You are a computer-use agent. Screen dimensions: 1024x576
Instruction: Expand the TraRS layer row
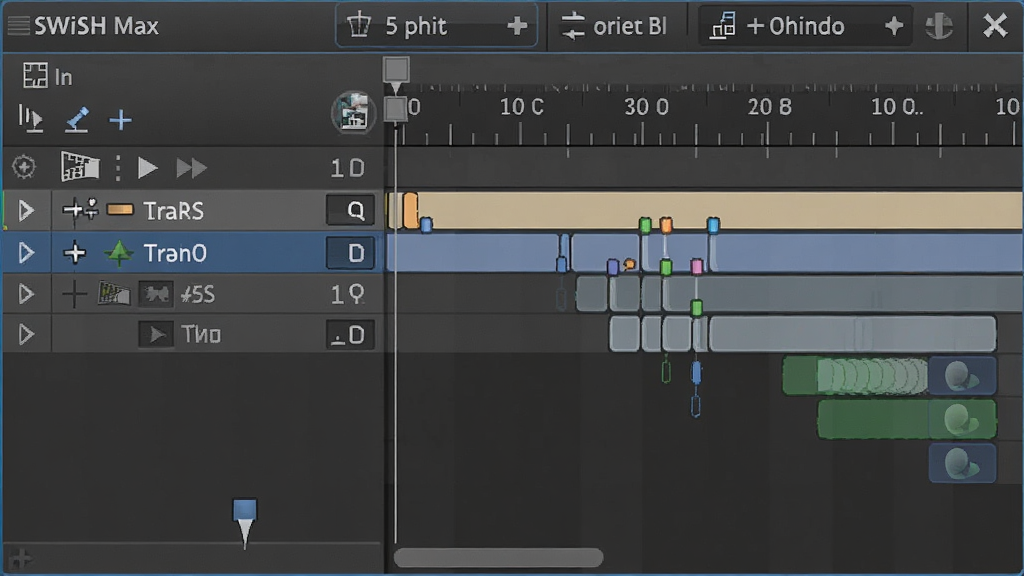(26, 210)
